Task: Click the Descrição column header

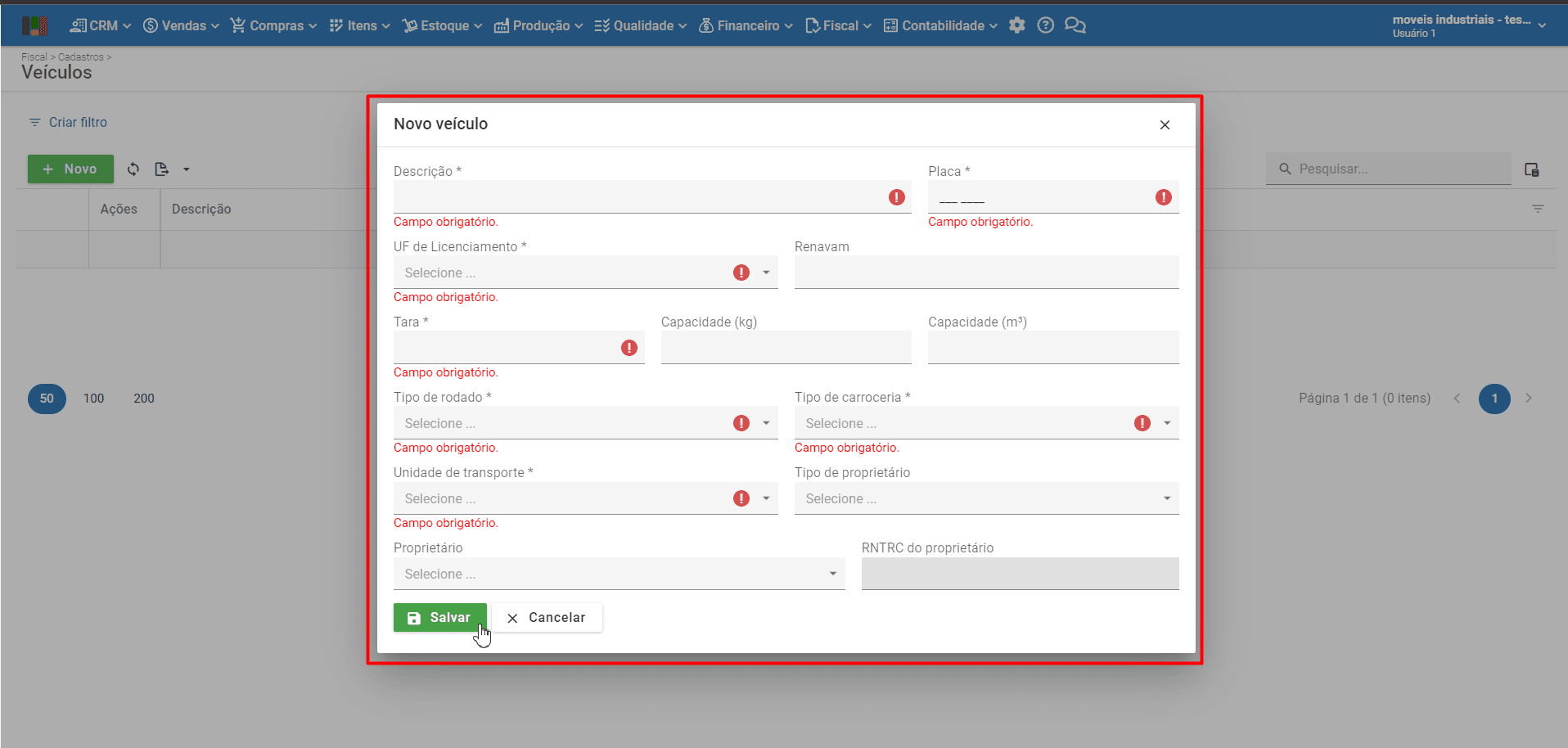Action: 201,210
